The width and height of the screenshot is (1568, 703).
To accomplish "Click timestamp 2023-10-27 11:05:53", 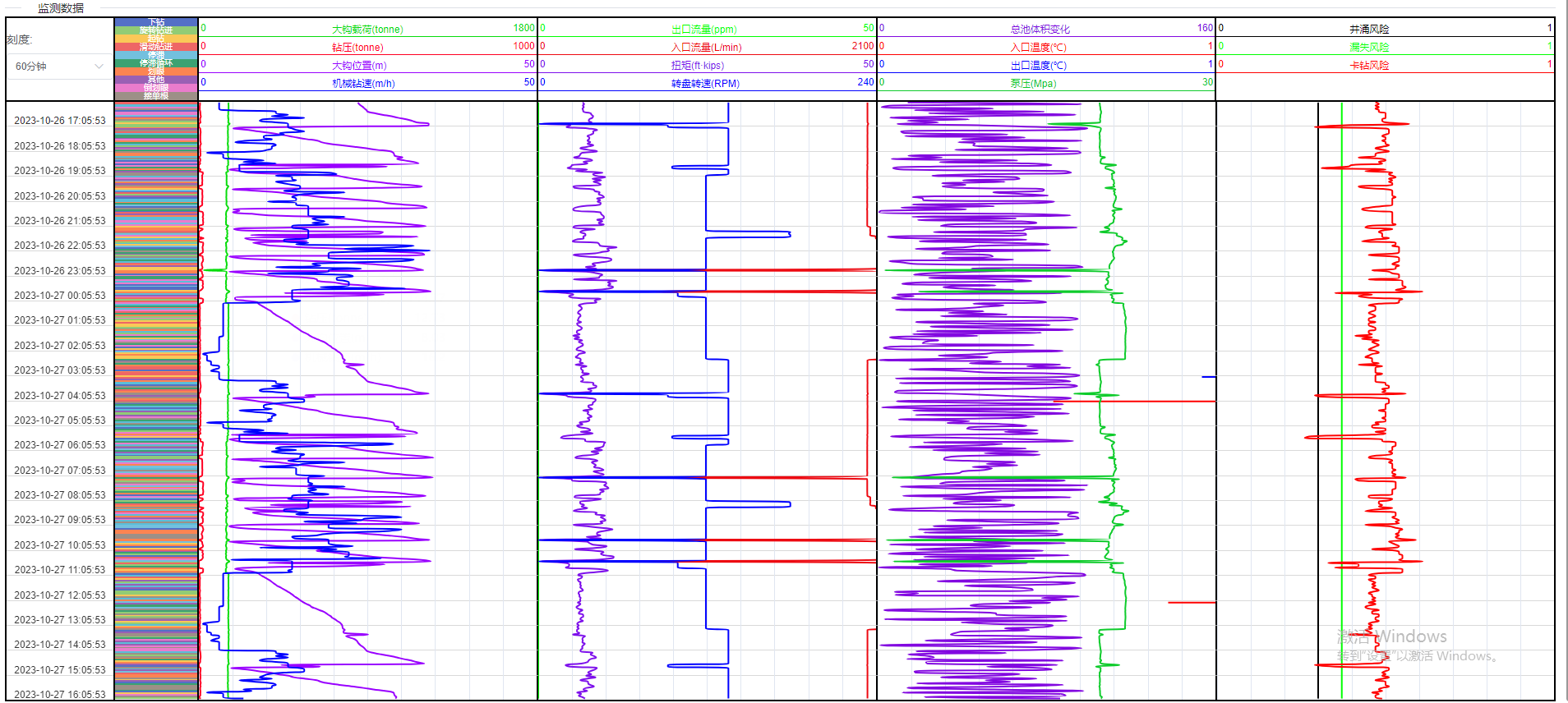I will click(60, 570).
